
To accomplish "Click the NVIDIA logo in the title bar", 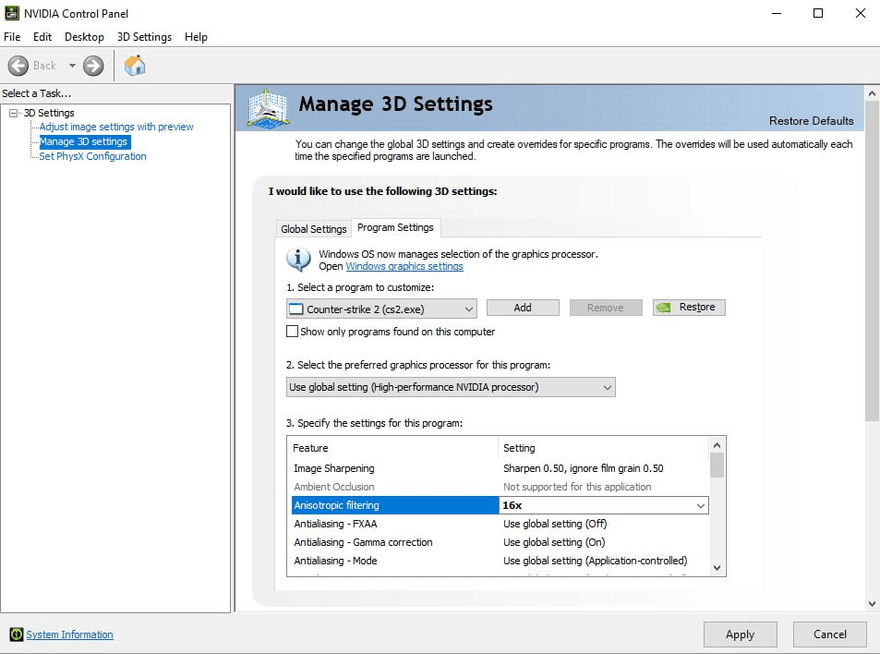I will (x=13, y=13).
